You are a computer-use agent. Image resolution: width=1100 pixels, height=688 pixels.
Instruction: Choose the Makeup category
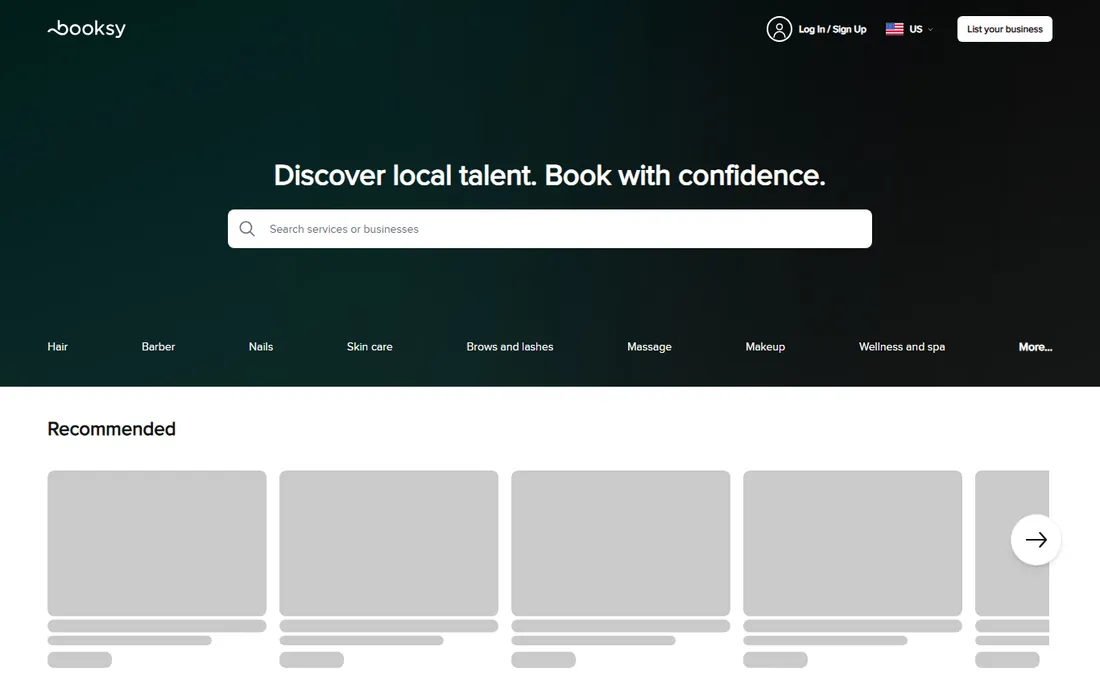click(765, 346)
